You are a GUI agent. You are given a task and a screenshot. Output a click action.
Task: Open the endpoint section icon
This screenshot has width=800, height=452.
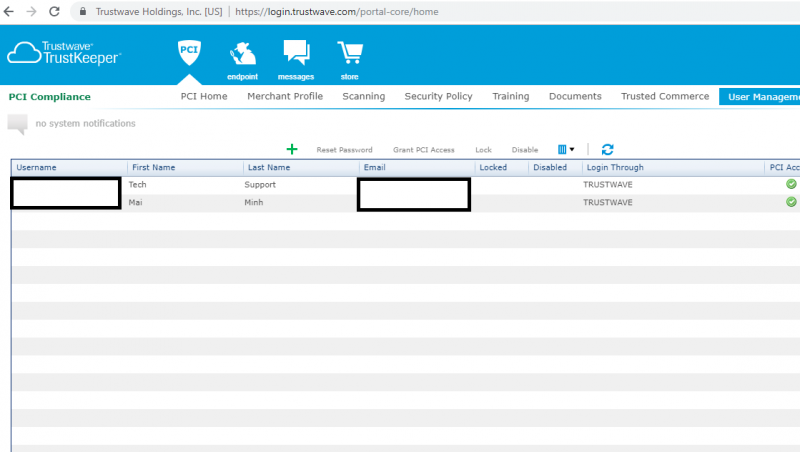pos(242,56)
